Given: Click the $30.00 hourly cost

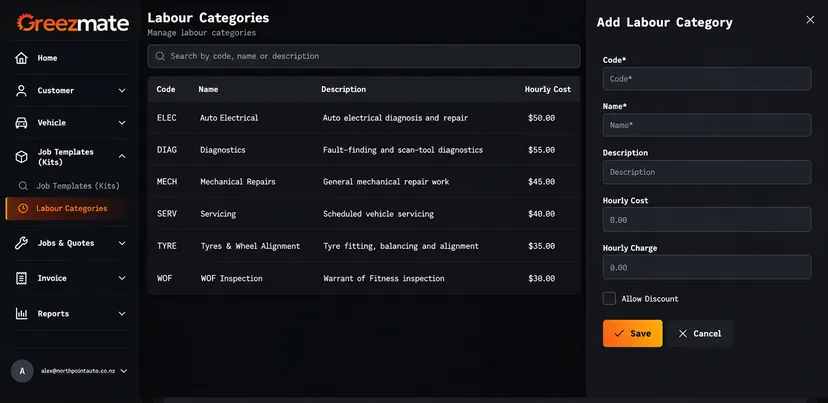Looking at the screenshot, I should click(x=541, y=278).
